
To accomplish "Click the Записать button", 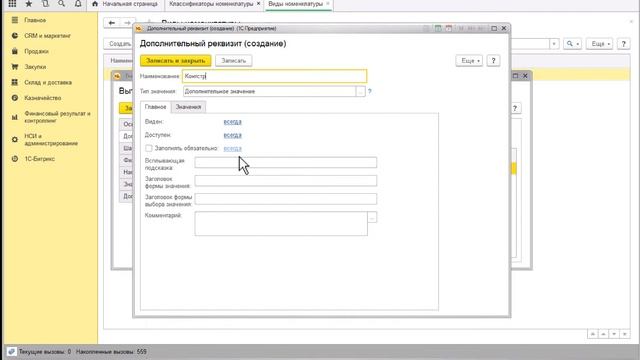I will point(233,60).
